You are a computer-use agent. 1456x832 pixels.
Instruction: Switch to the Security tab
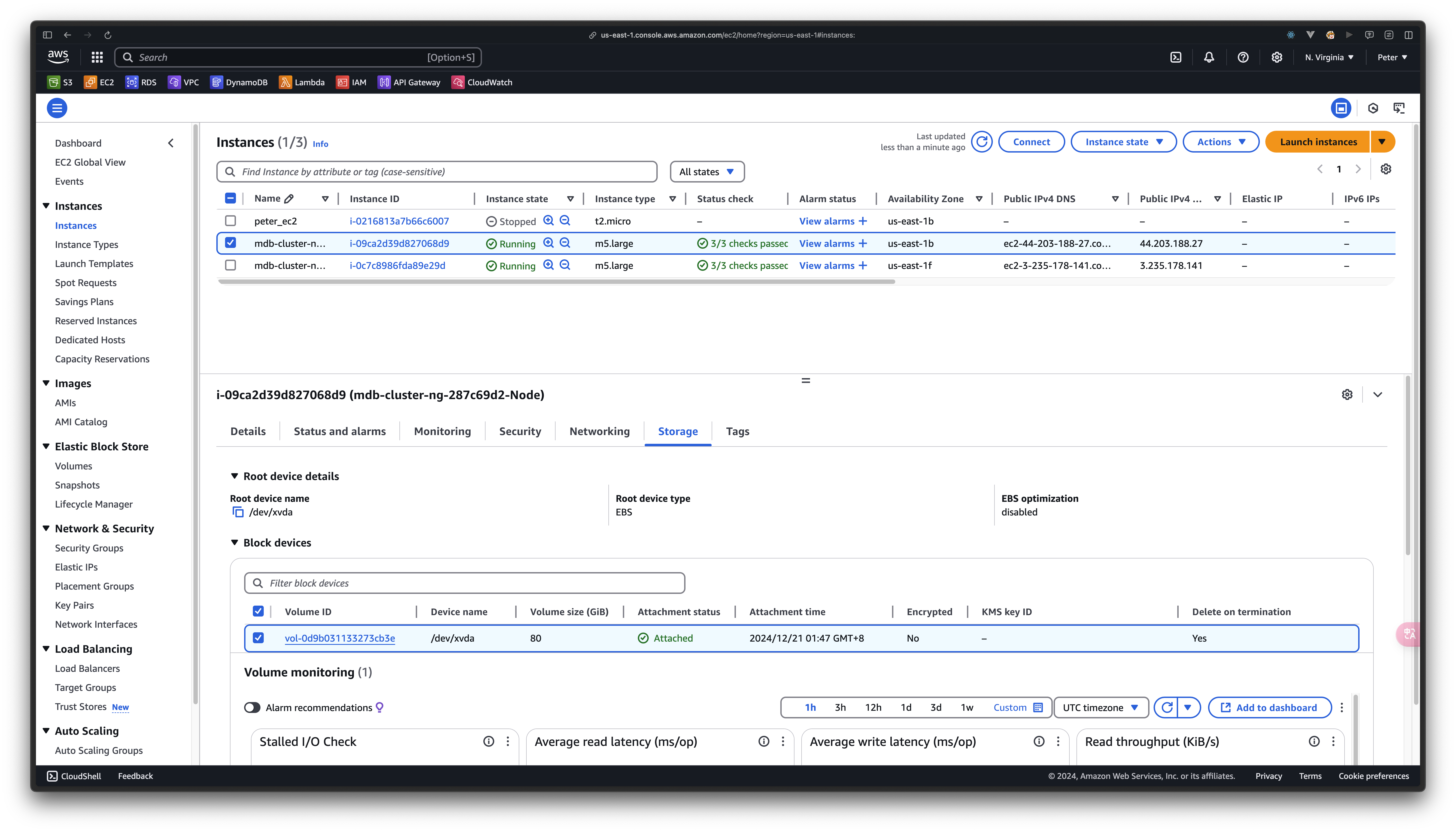click(x=520, y=432)
